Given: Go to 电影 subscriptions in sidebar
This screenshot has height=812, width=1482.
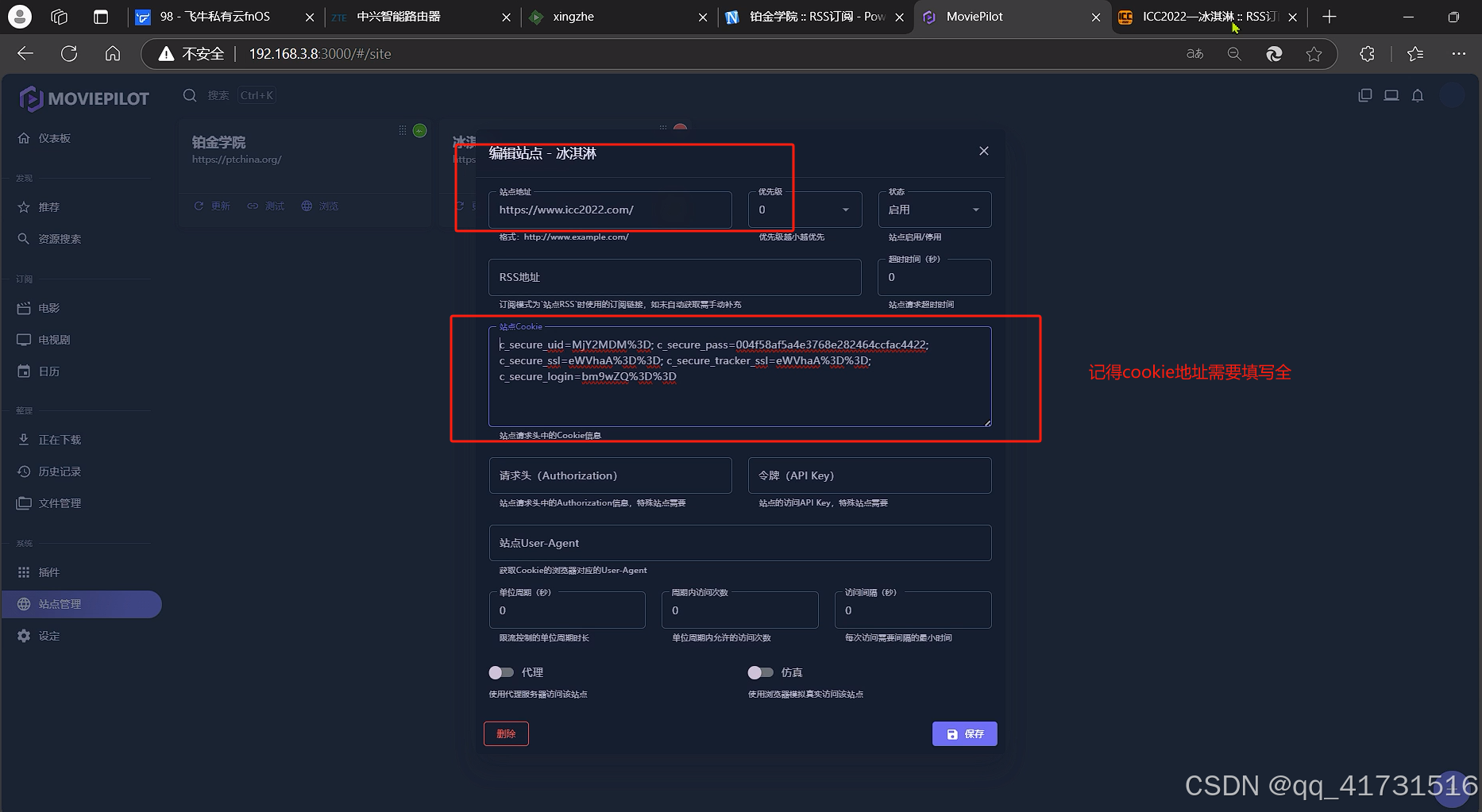Looking at the screenshot, I should click(39, 308).
